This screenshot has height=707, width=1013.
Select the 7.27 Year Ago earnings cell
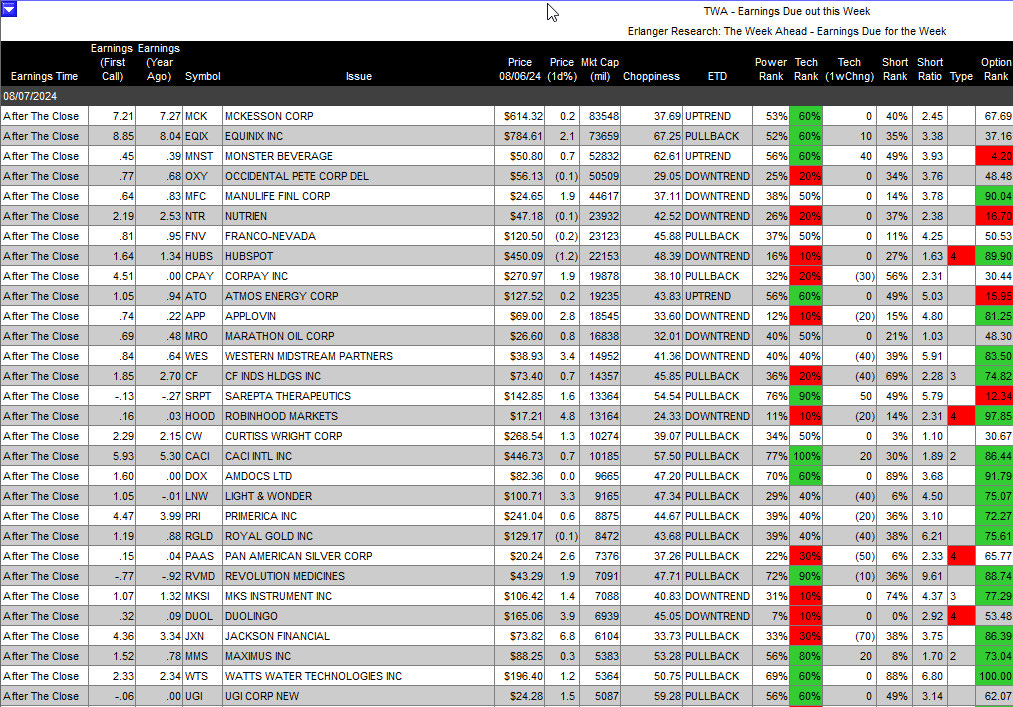(159, 116)
